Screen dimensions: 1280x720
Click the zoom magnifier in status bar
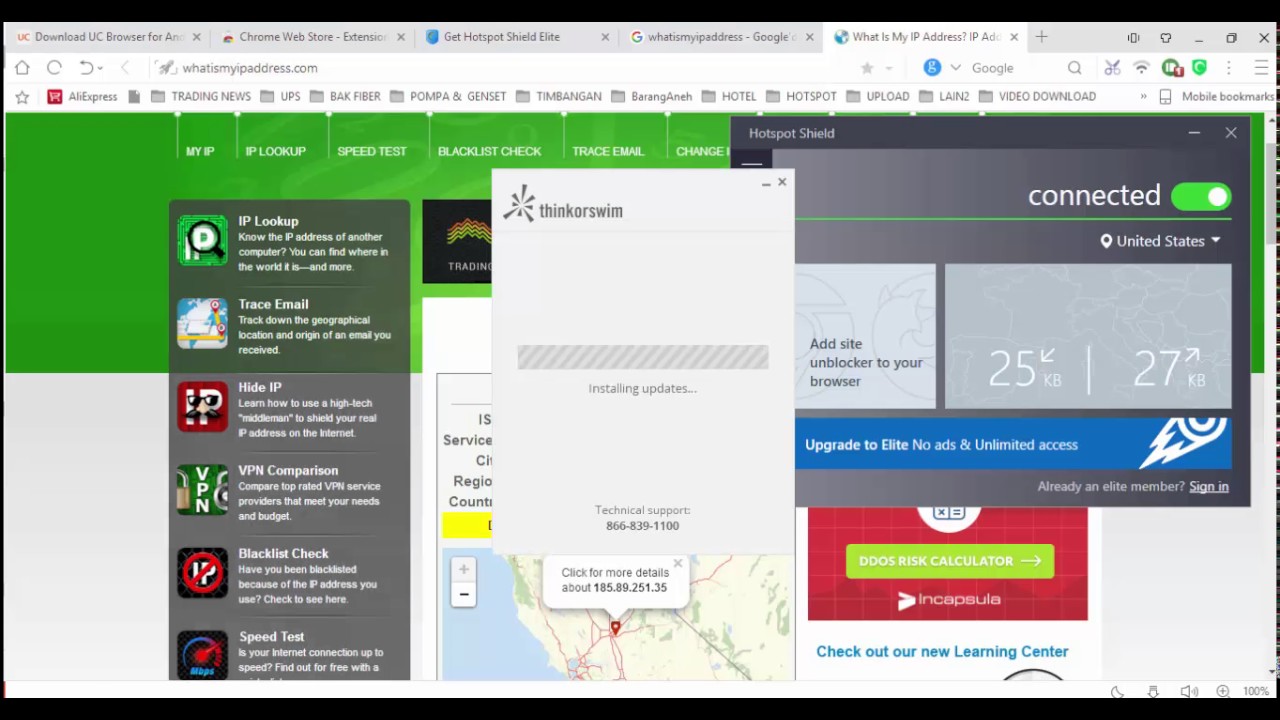coord(1223,692)
